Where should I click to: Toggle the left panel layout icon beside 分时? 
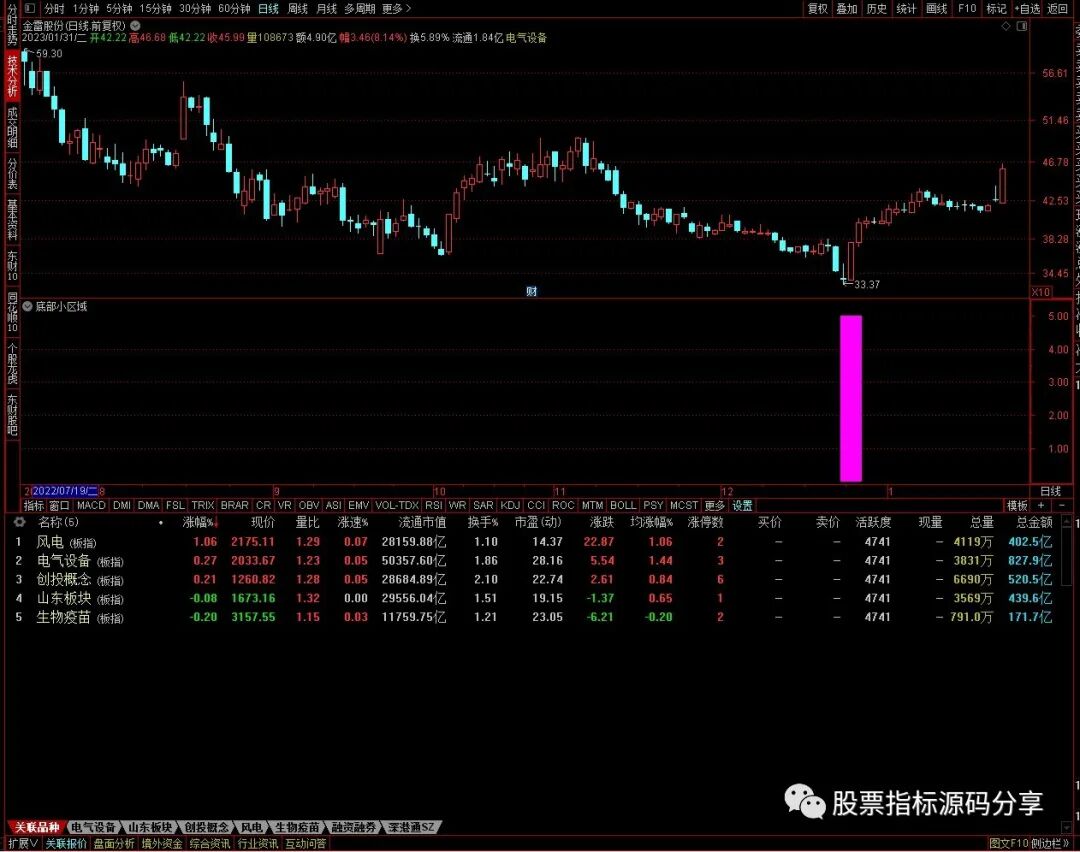tap(30, 8)
